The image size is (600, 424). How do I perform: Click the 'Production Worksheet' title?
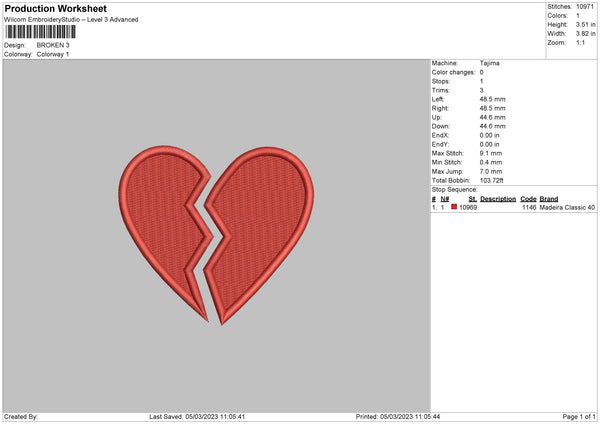coord(55,8)
